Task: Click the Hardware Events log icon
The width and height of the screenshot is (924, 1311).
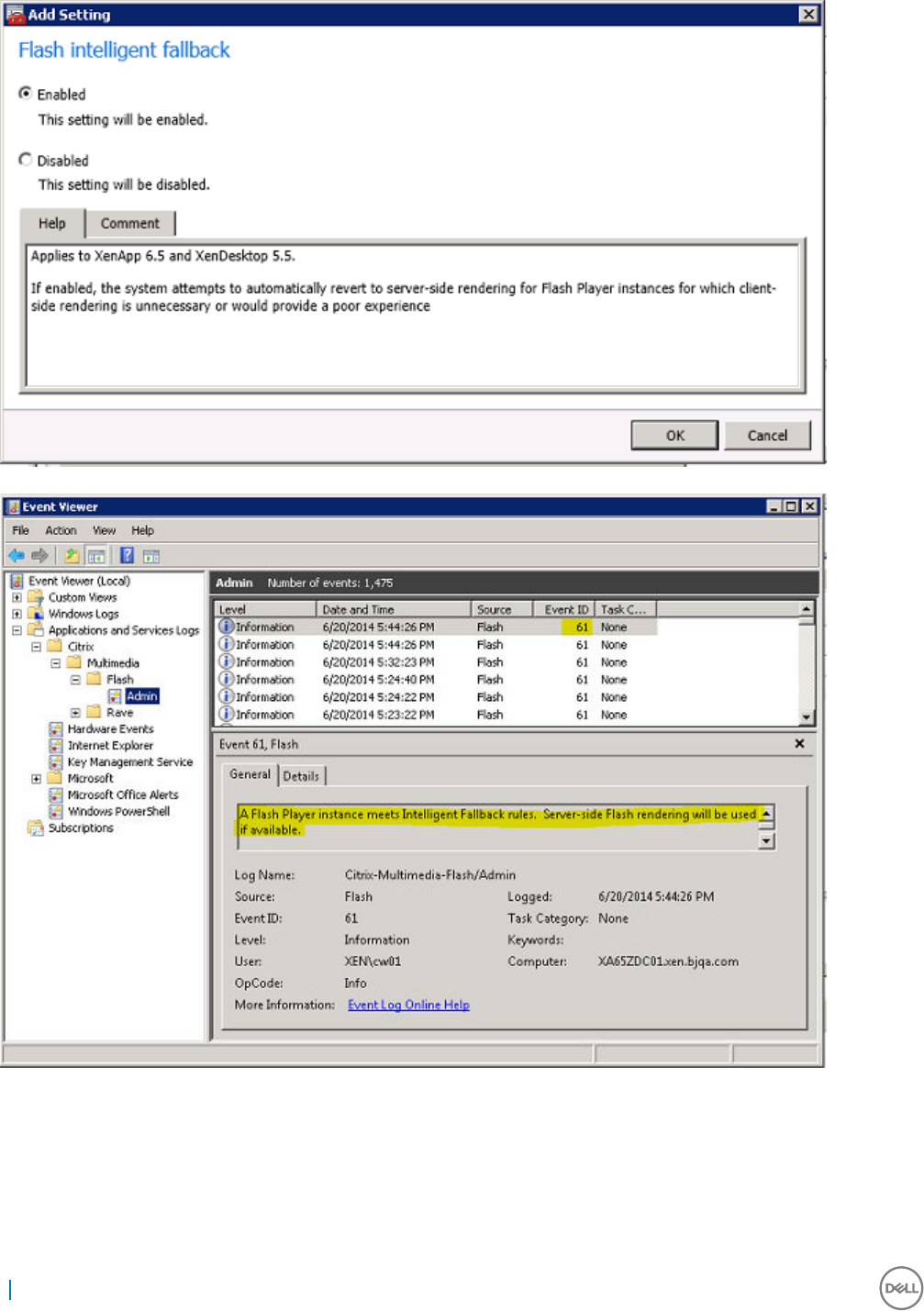Action: pos(56,729)
